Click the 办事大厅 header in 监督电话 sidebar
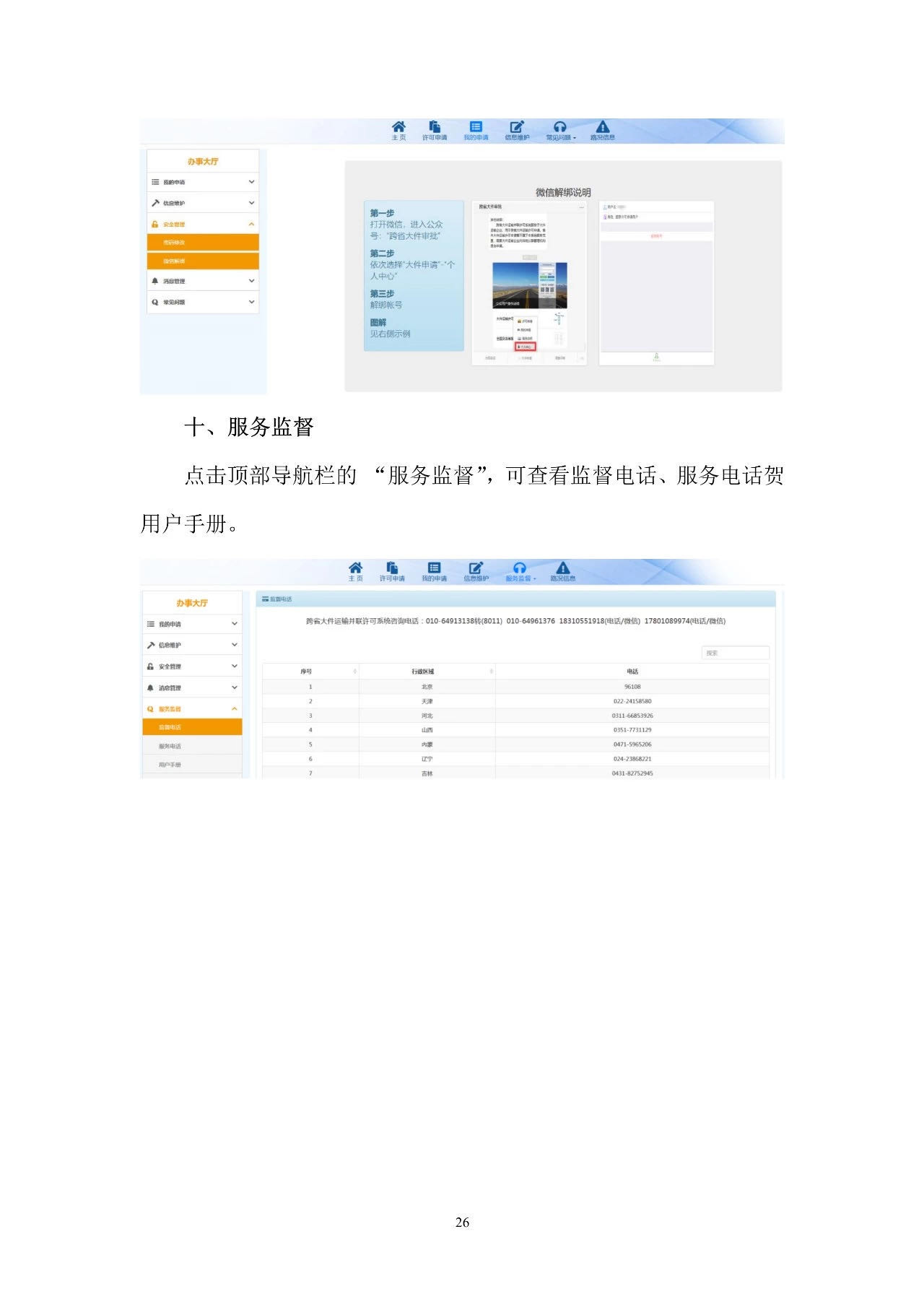Viewport: 924px width, 1307px height. click(192, 603)
